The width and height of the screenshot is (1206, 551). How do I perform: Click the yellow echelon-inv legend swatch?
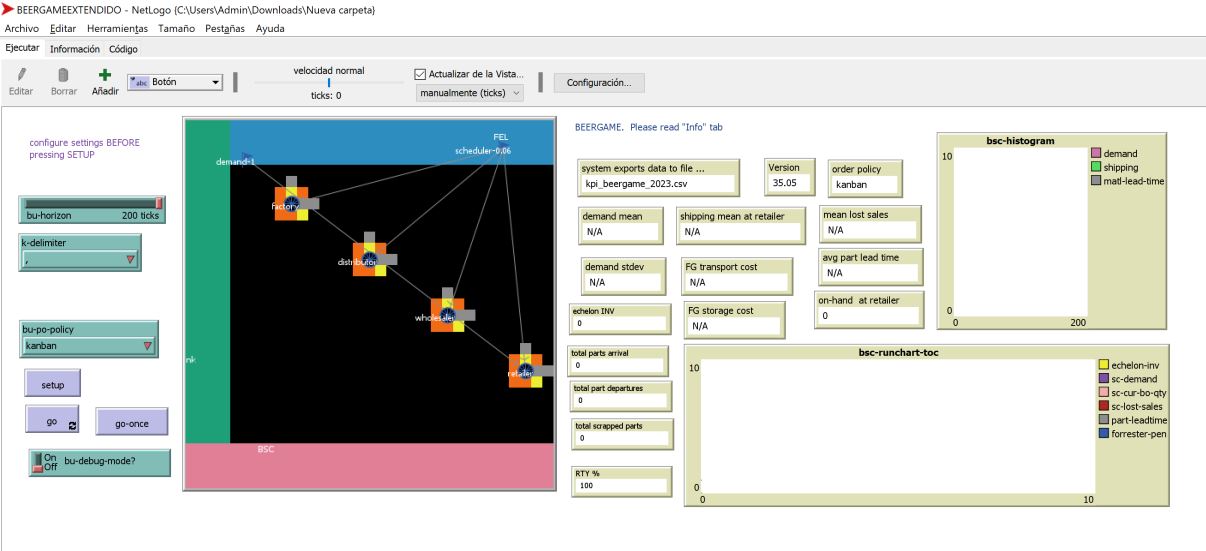point(1104,365)
